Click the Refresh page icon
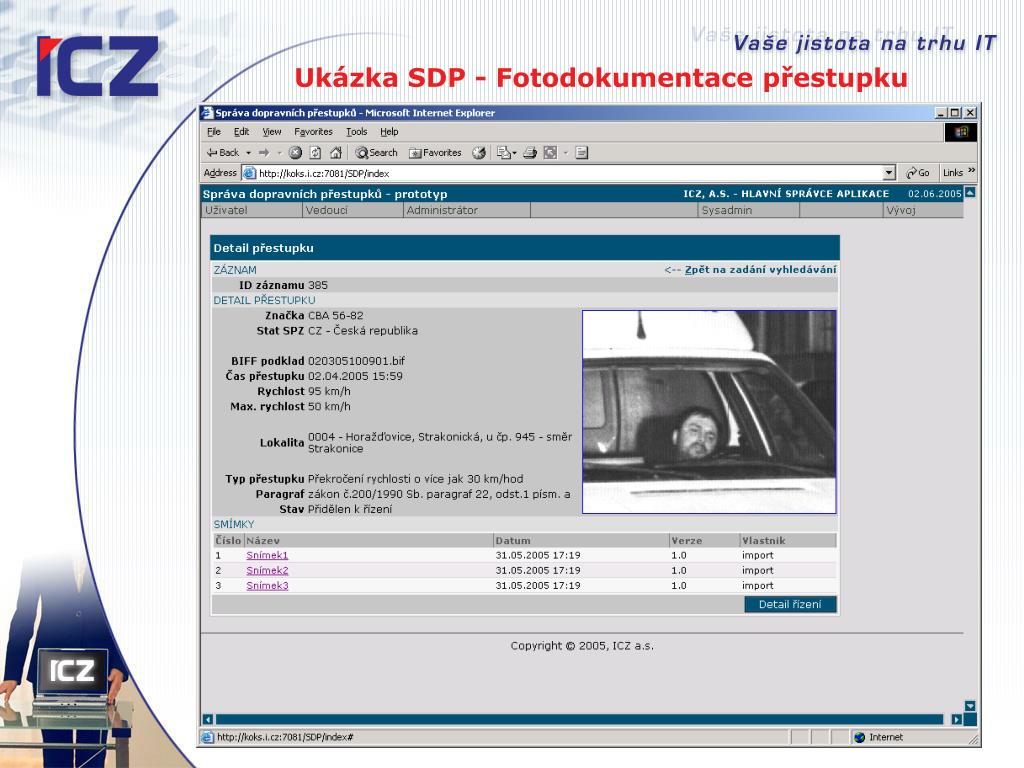1024x768 pixels. (x=315, y=153)
